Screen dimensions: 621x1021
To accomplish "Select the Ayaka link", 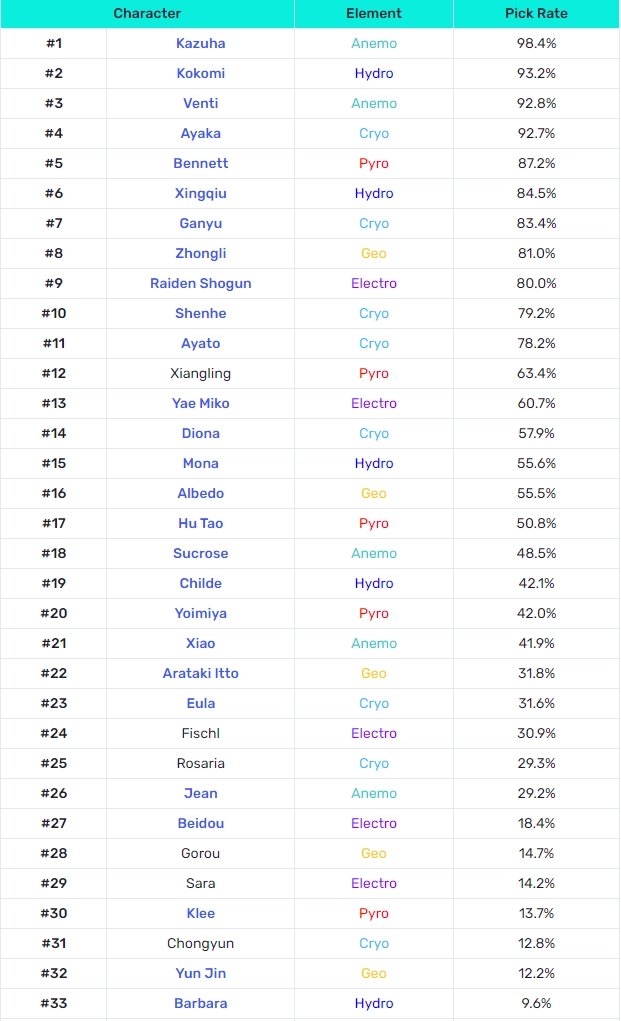I will click(200, 133).
